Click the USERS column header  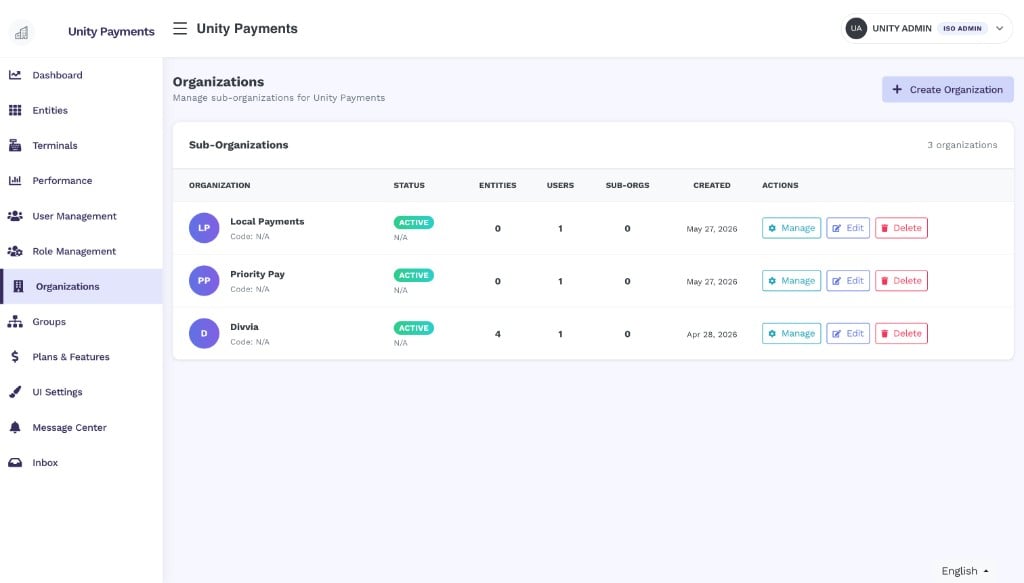(x=560, y=185)
